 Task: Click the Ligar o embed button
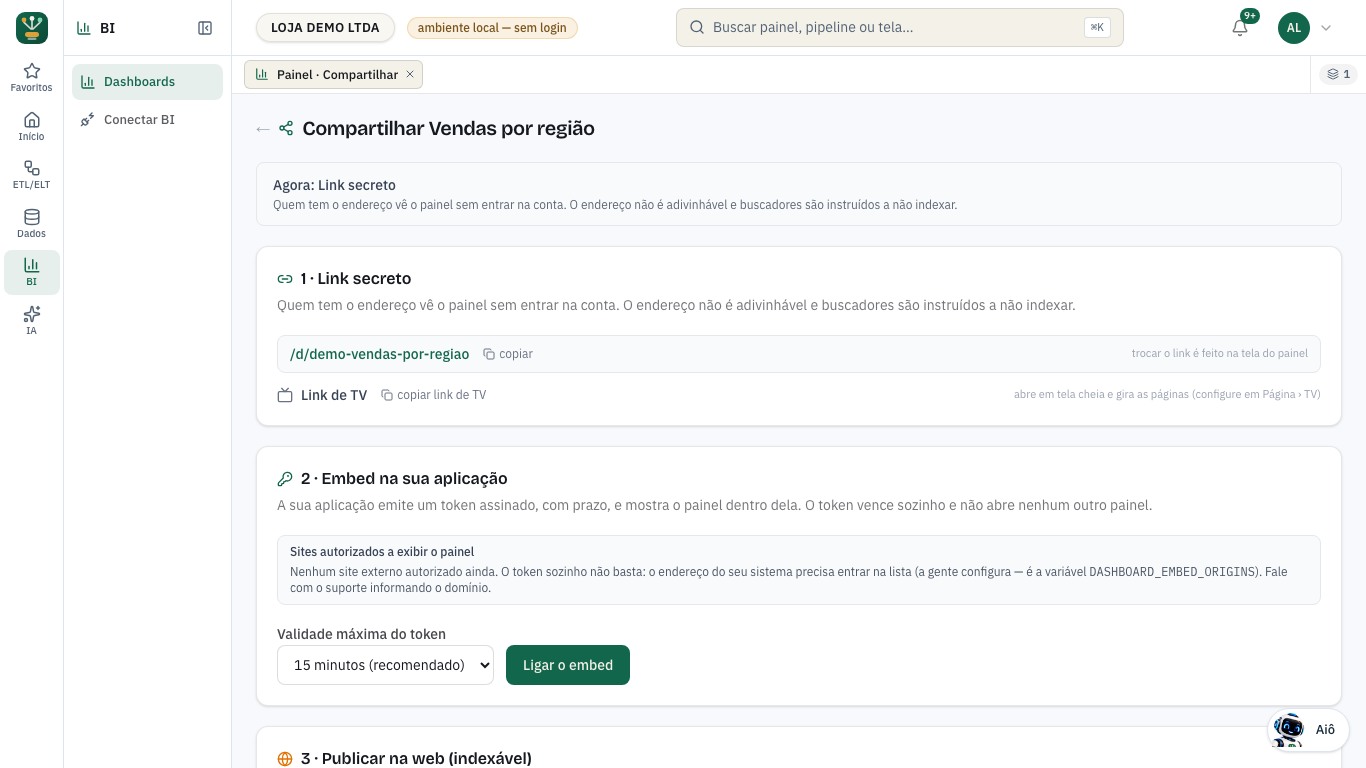click(568, 665)
